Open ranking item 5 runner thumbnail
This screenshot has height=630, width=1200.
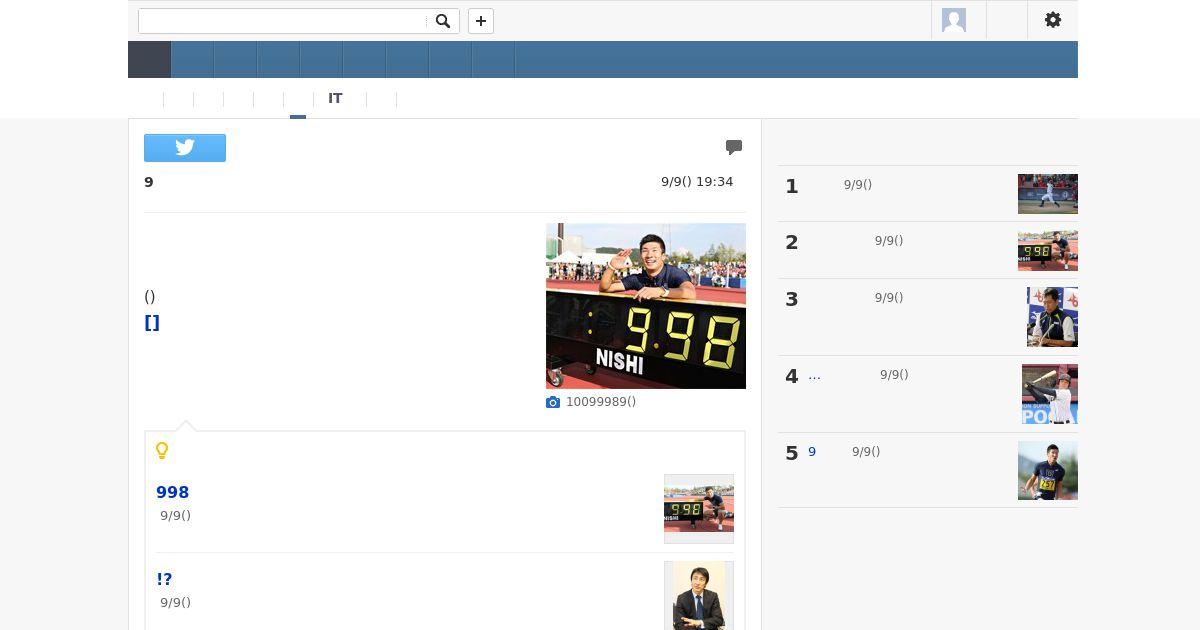(1048, 471)
